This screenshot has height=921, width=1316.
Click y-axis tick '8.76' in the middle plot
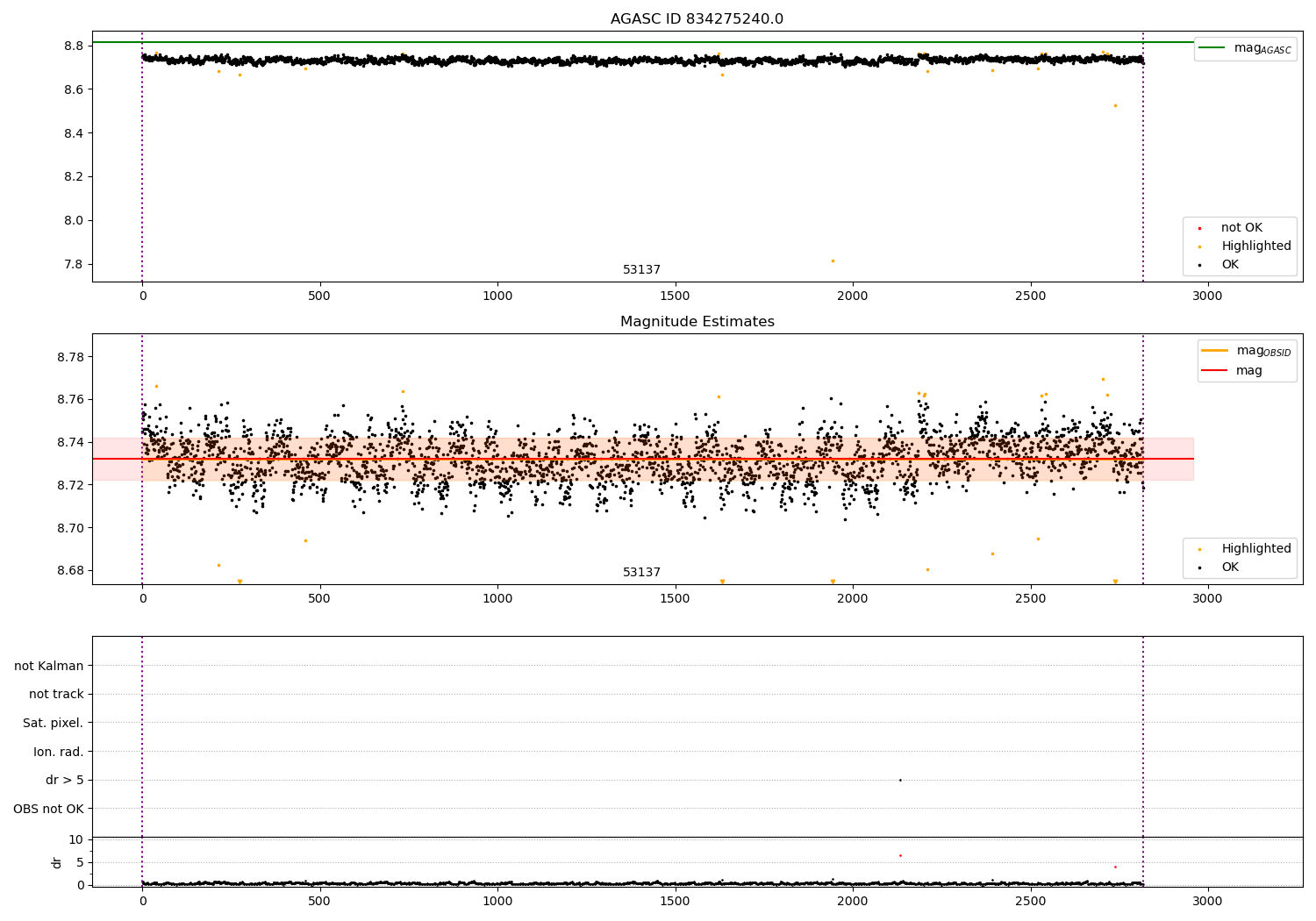coord(70,400)
